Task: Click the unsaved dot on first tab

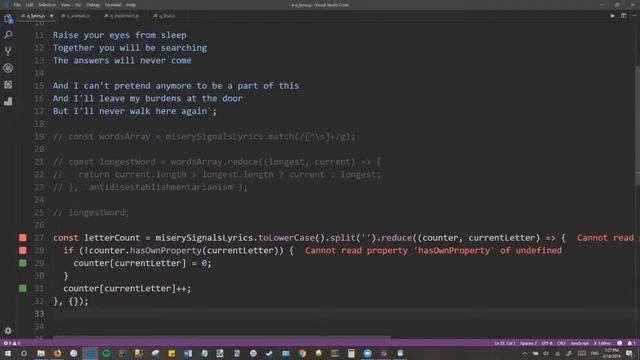Action: [51, 16]
